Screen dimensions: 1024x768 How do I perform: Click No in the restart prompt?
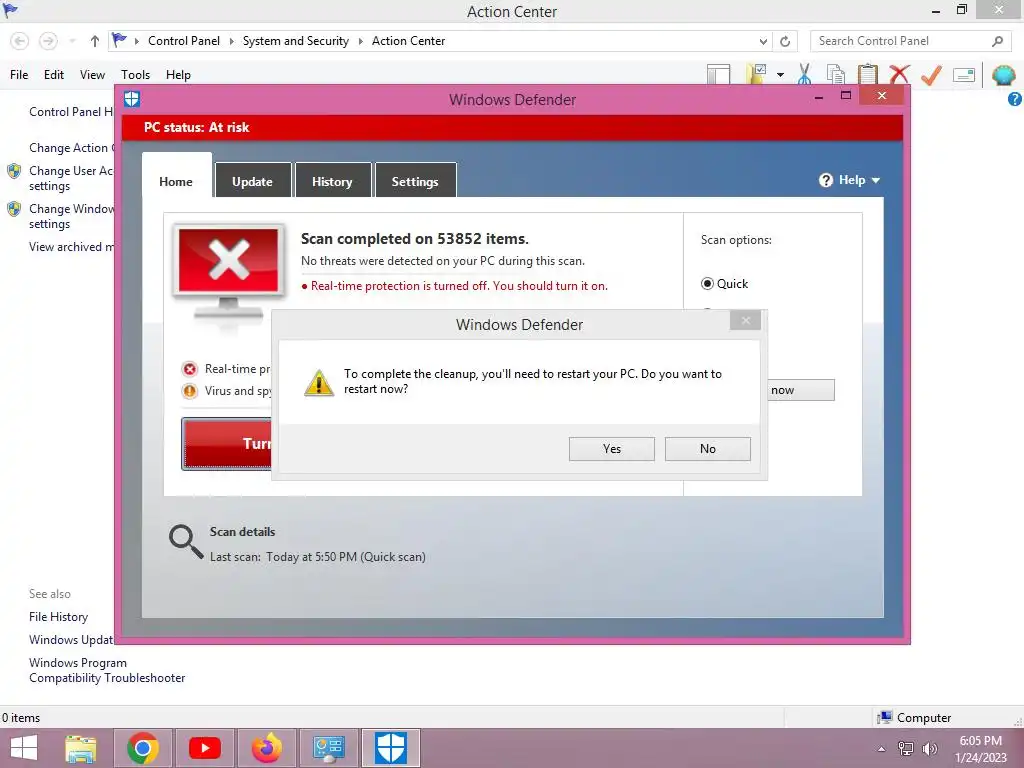click(707, 449)
